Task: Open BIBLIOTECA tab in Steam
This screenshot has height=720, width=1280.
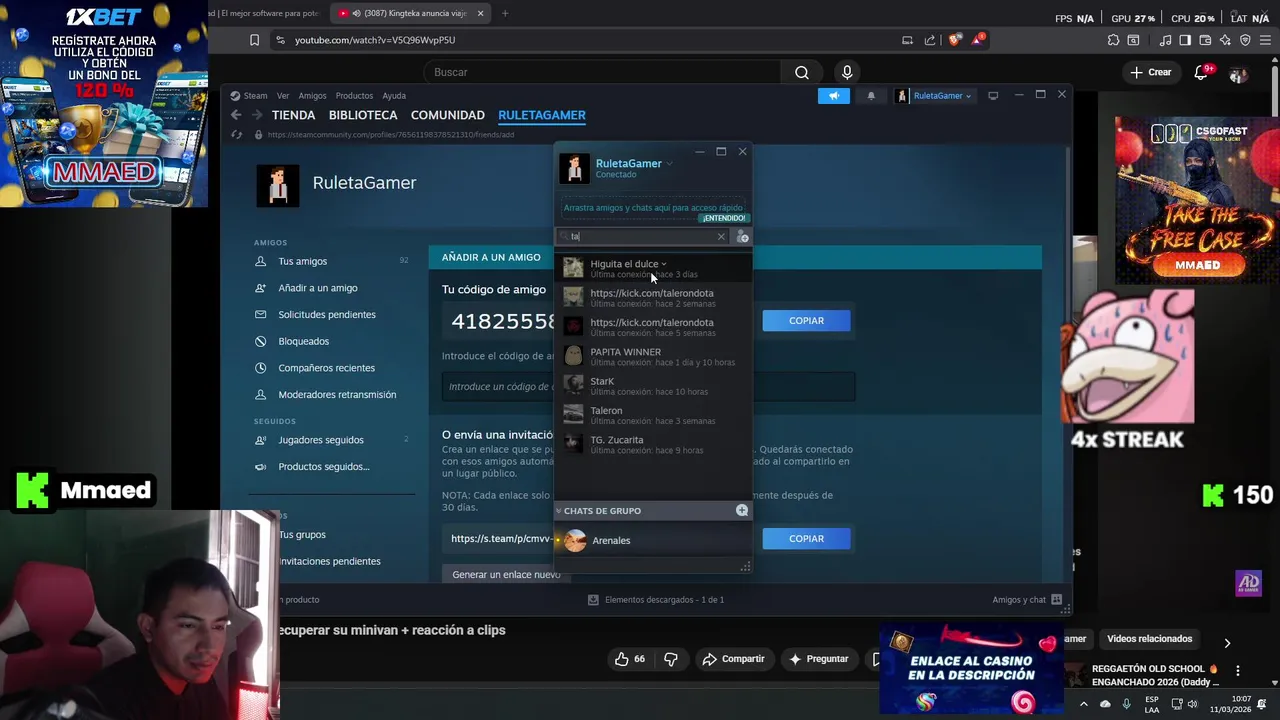Action: point(363,115)
